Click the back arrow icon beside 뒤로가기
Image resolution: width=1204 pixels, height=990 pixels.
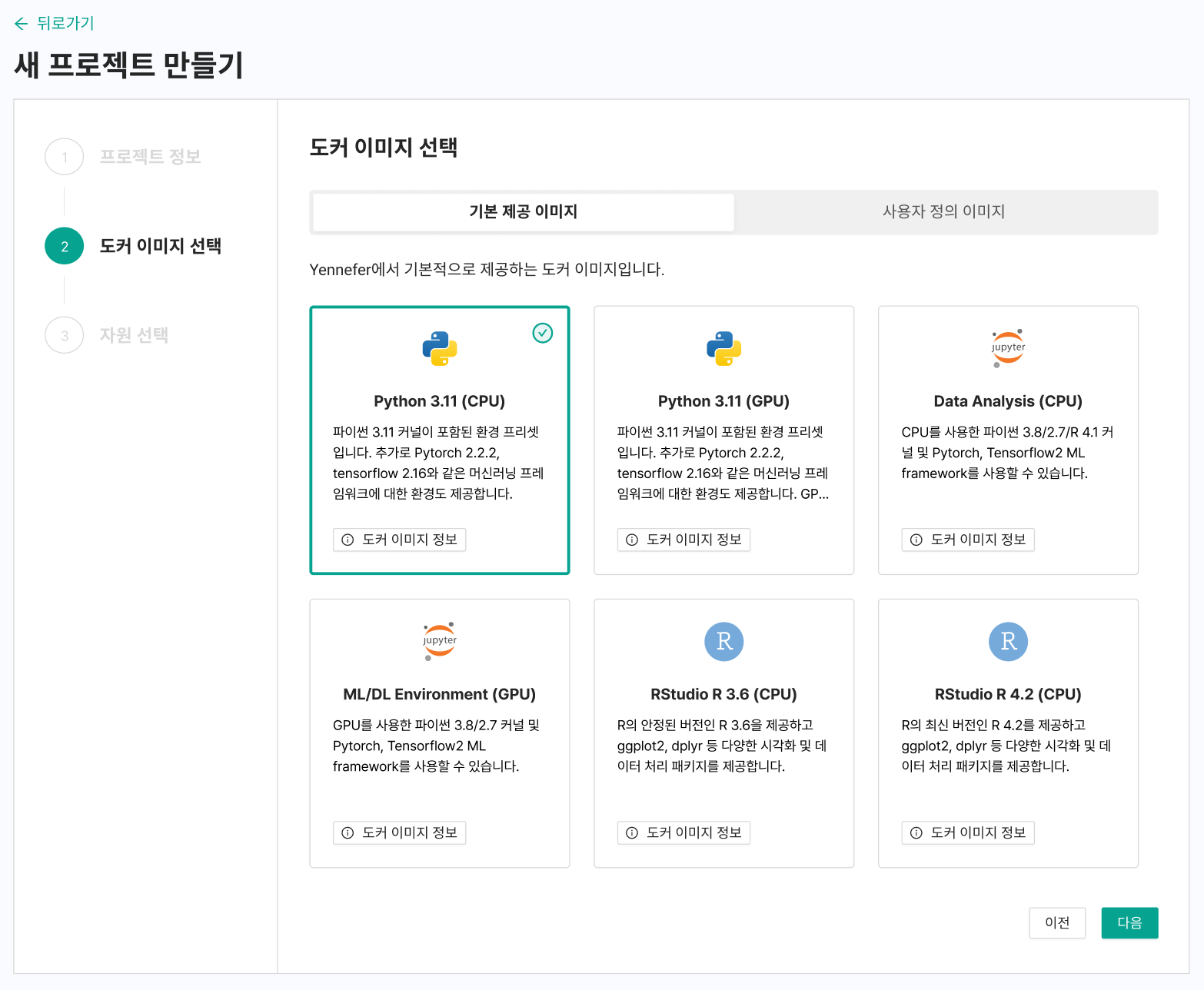(x=21, y=24)
